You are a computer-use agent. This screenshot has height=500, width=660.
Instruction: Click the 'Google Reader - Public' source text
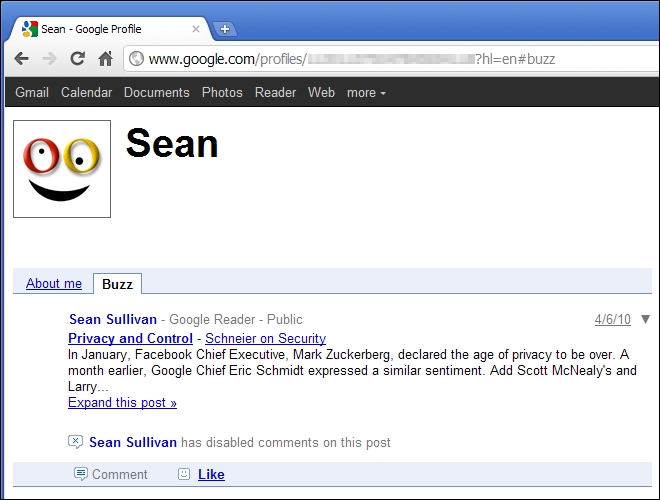[236, 319]
